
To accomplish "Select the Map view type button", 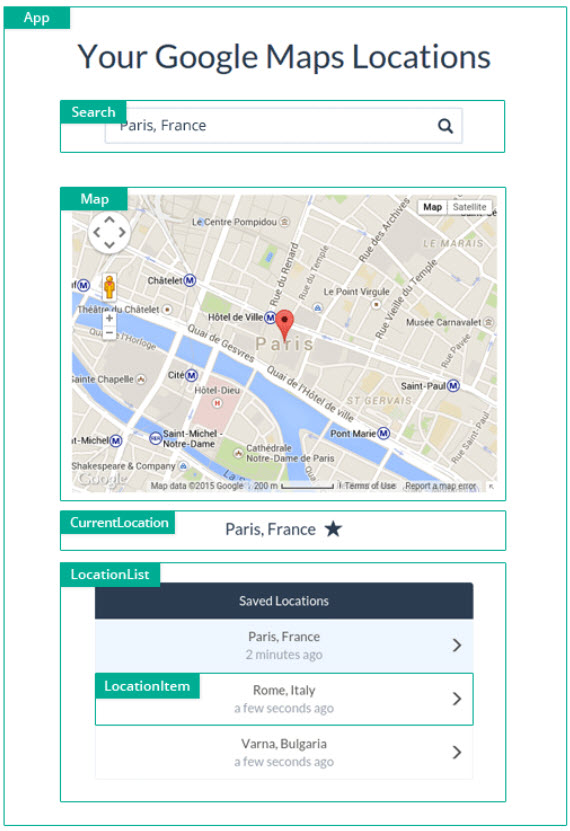I will tap(432, 207).
